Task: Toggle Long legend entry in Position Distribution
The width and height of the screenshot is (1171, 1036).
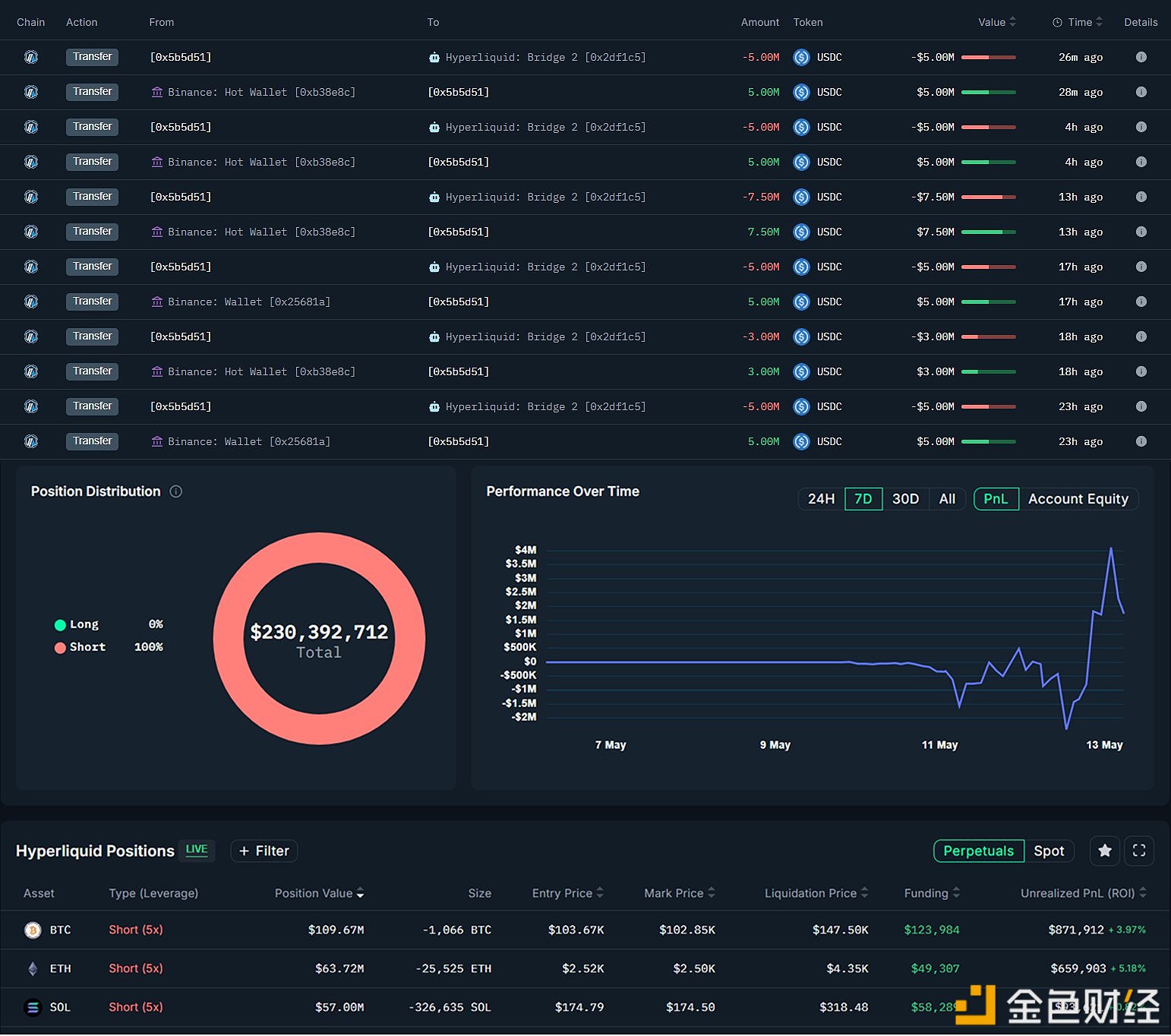Action: (x=77, y=624)
